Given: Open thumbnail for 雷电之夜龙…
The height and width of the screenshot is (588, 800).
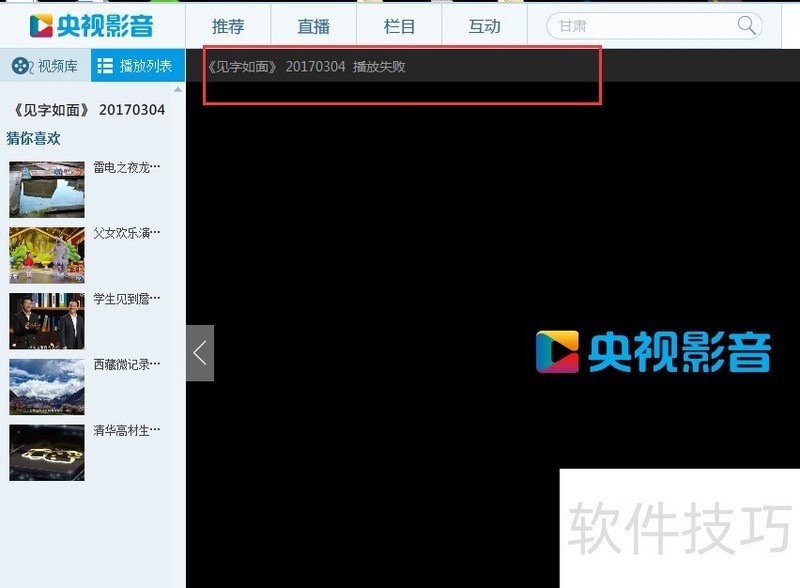Looking at the screenshot, I should click(x=47, y=189).
